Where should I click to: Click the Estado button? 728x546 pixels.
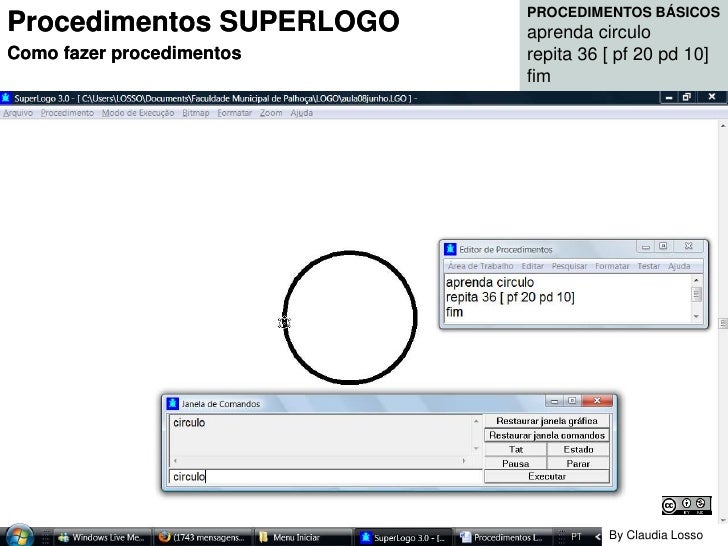click(578, 449)
